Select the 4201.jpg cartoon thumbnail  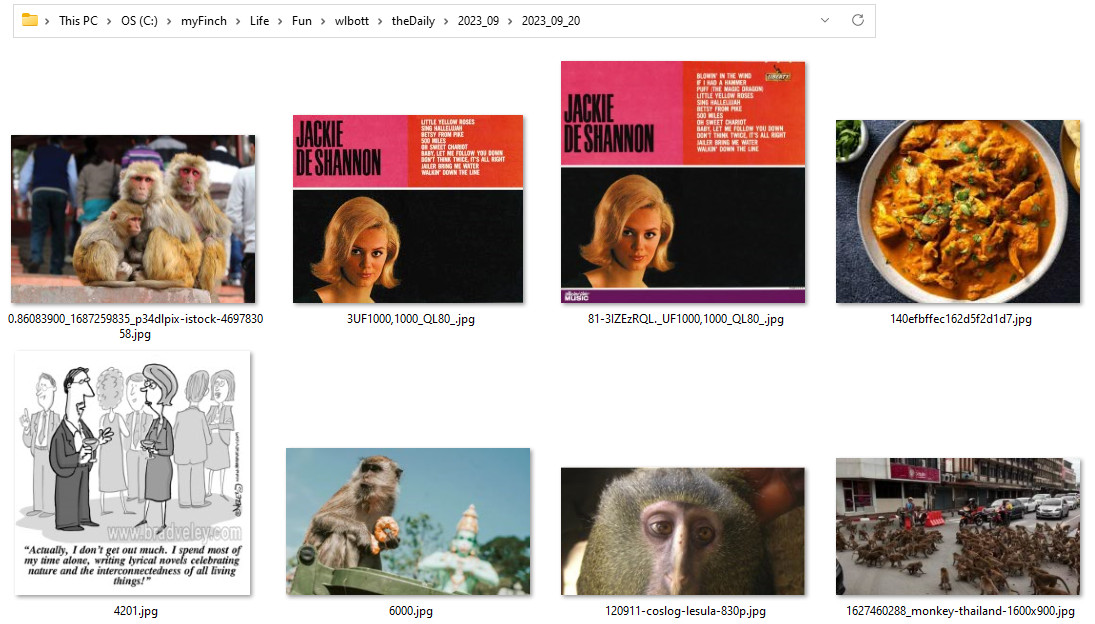tap(133, 473)
